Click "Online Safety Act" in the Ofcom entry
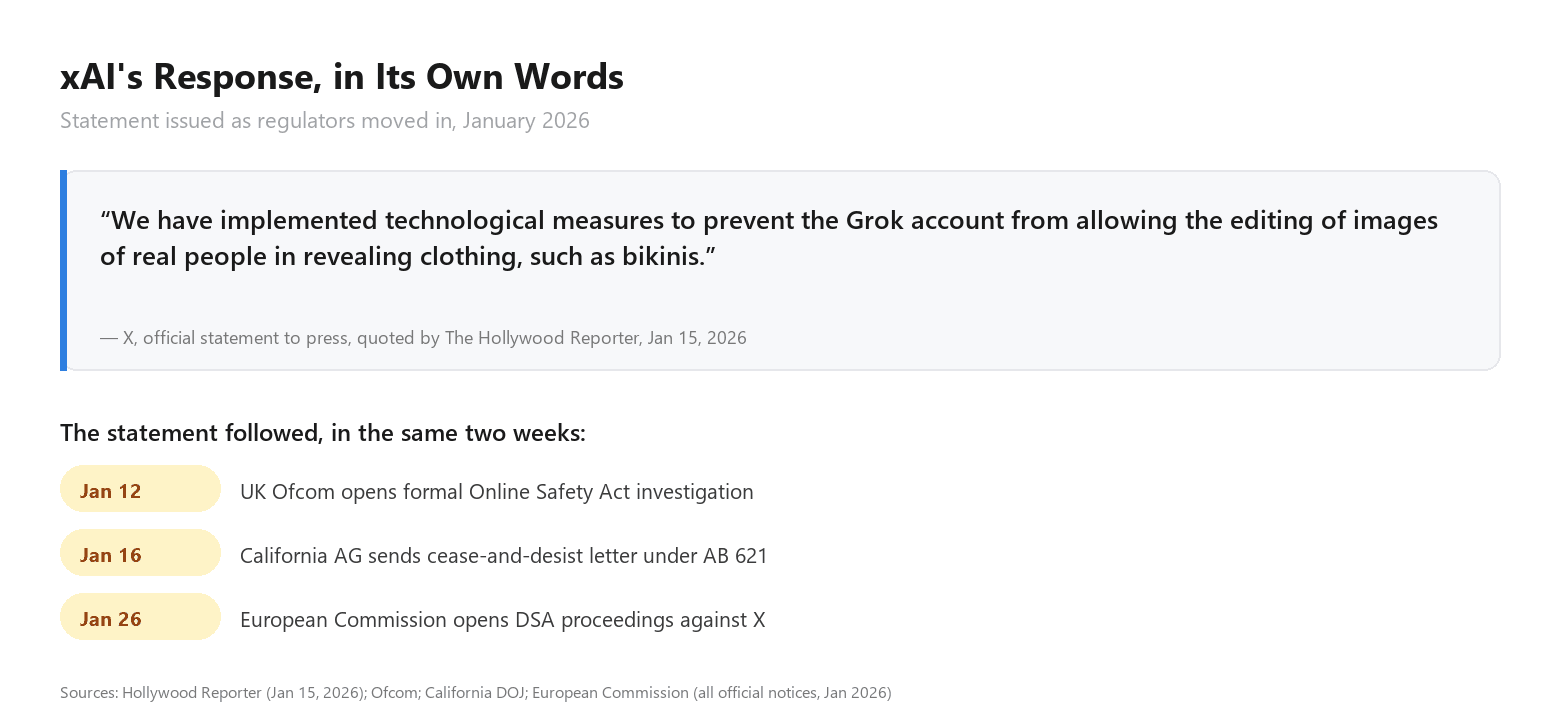This screenshot has width=1560, height=720. pyautogui.click(x=550, y=492)
